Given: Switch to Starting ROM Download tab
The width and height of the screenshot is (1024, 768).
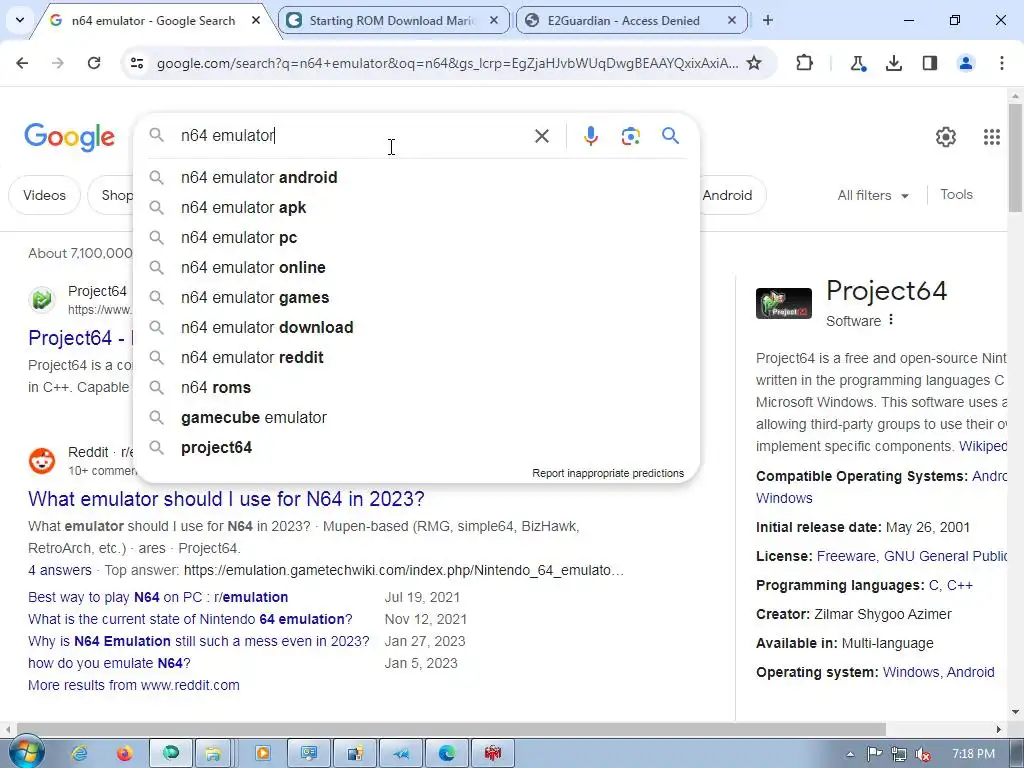Looking at the screenshot, I should click(393, 20).
